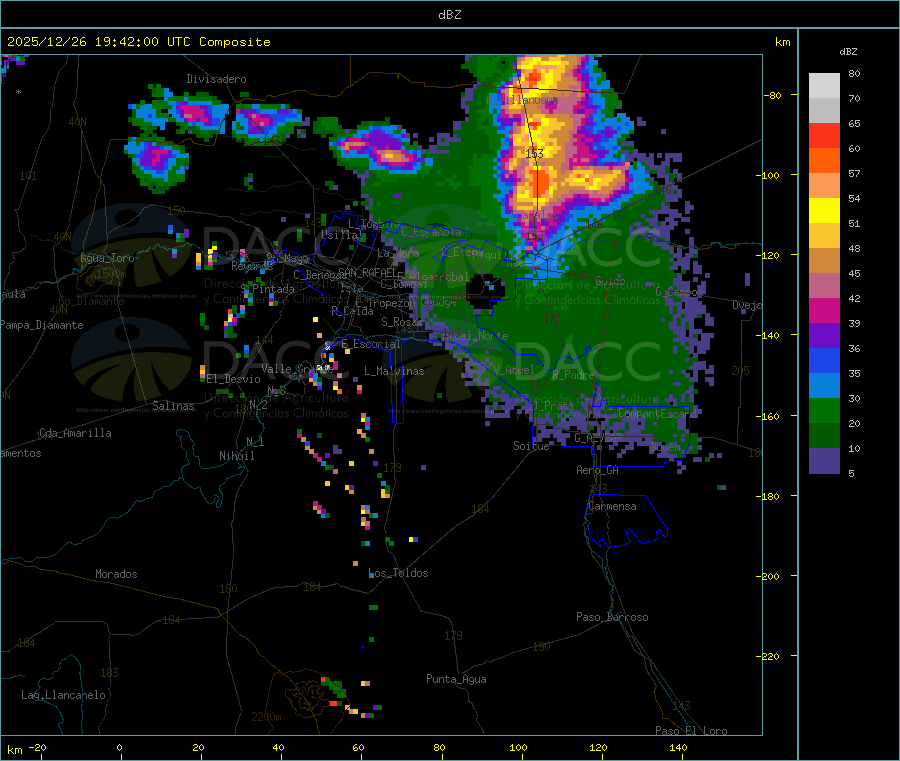The width and height of the screenshot is (900, 761).
Task: Click the gold 48-51 dBZ legend swatch
Action: 824,235
